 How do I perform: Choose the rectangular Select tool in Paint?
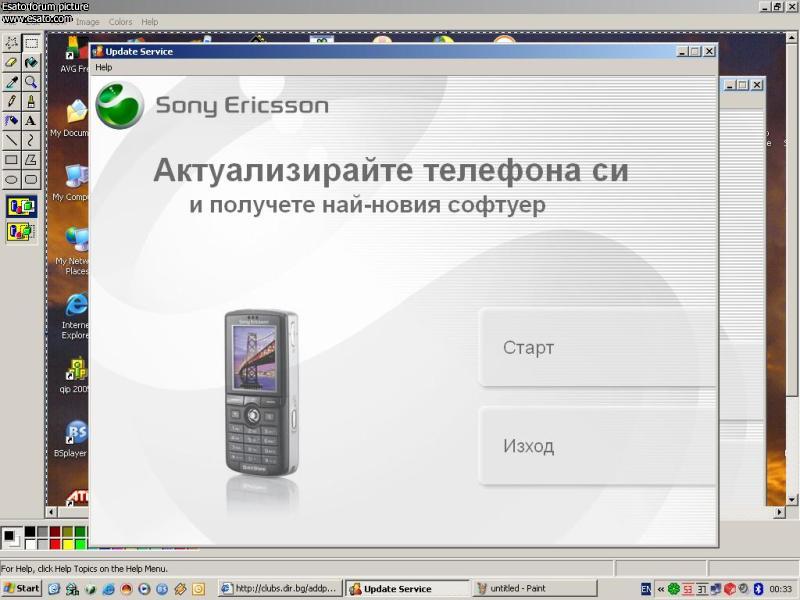point(31,43)
